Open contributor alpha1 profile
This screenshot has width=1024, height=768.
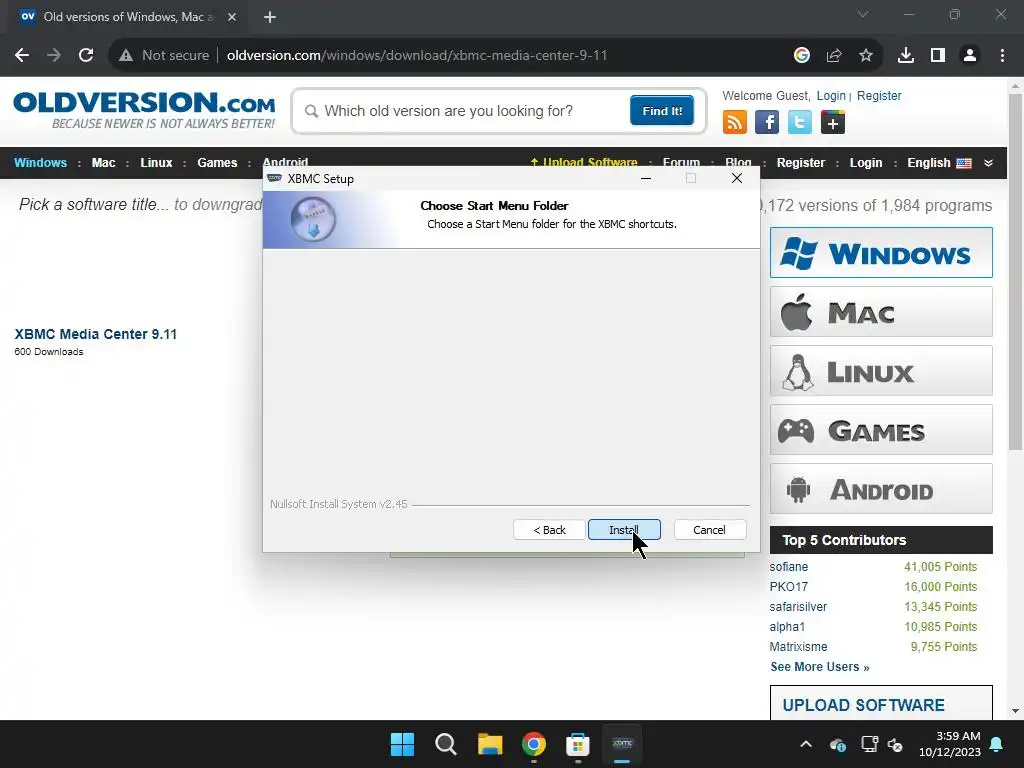tap(787, 627)
